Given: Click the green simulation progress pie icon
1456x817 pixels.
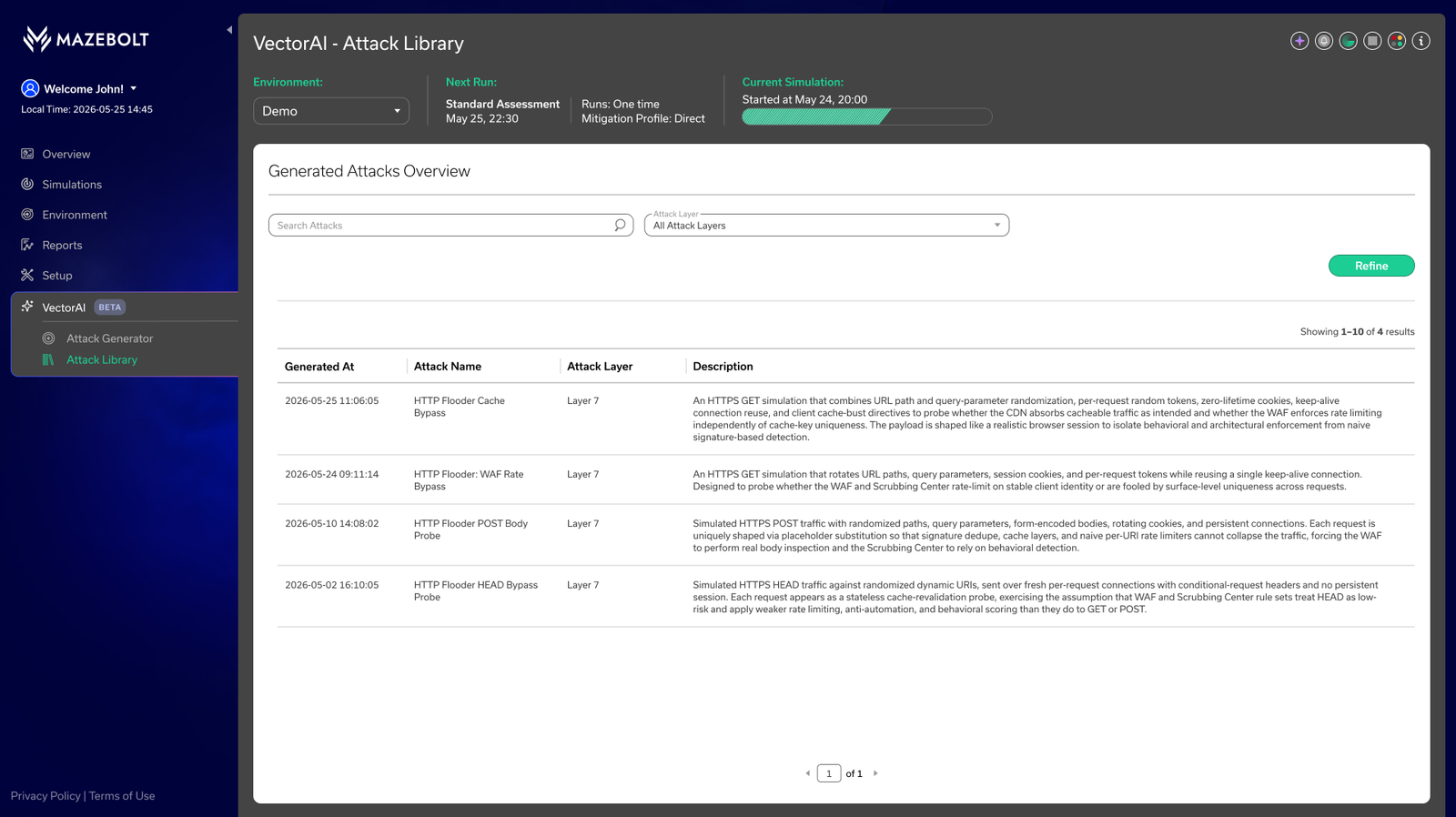Looking at the screenshot, I should [x=1348, y=41].
